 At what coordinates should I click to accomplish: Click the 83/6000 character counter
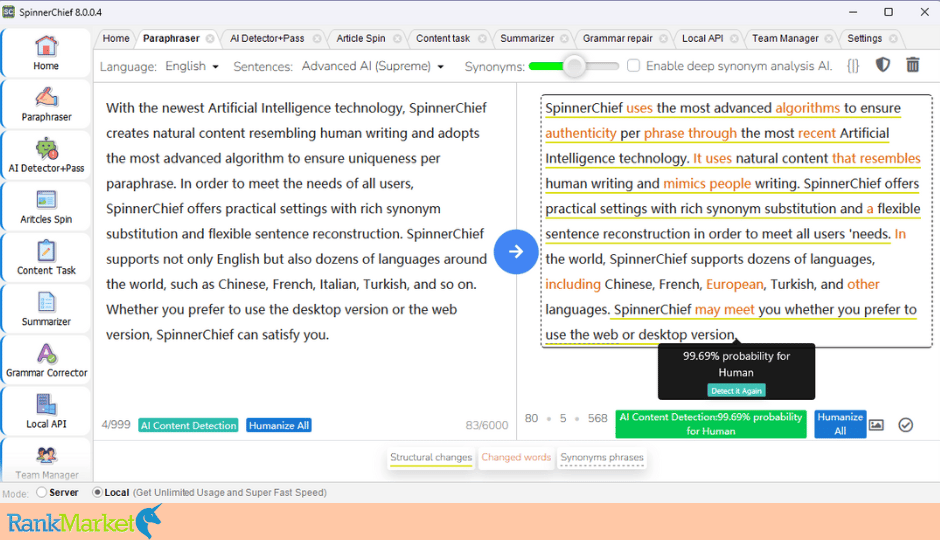(487, 426)
